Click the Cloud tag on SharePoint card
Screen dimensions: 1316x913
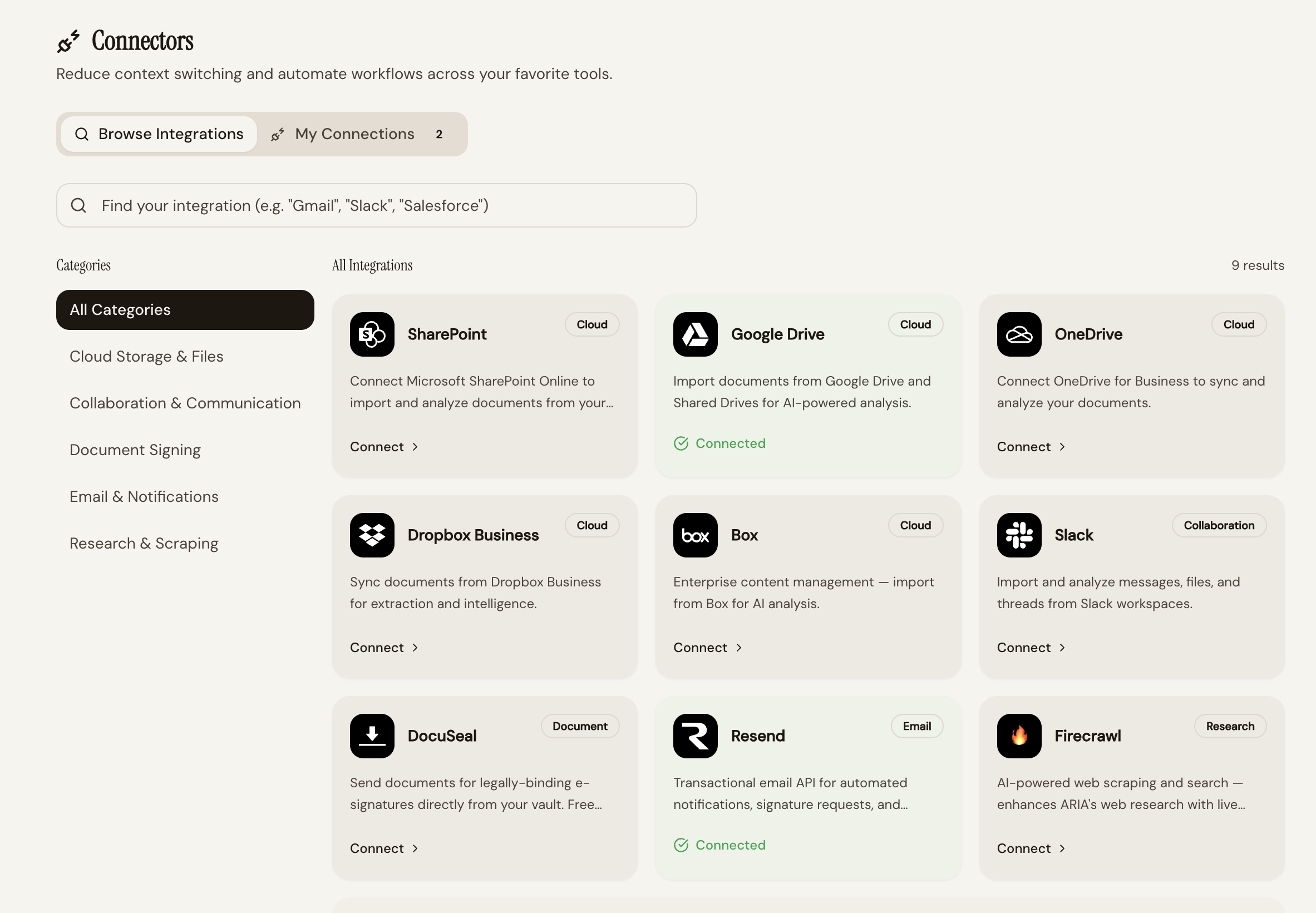592,324
